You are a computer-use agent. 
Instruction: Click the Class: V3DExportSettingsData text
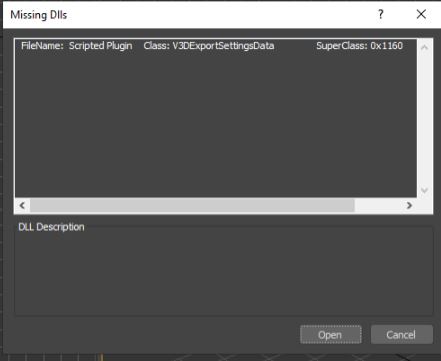(x=209, y=46)
